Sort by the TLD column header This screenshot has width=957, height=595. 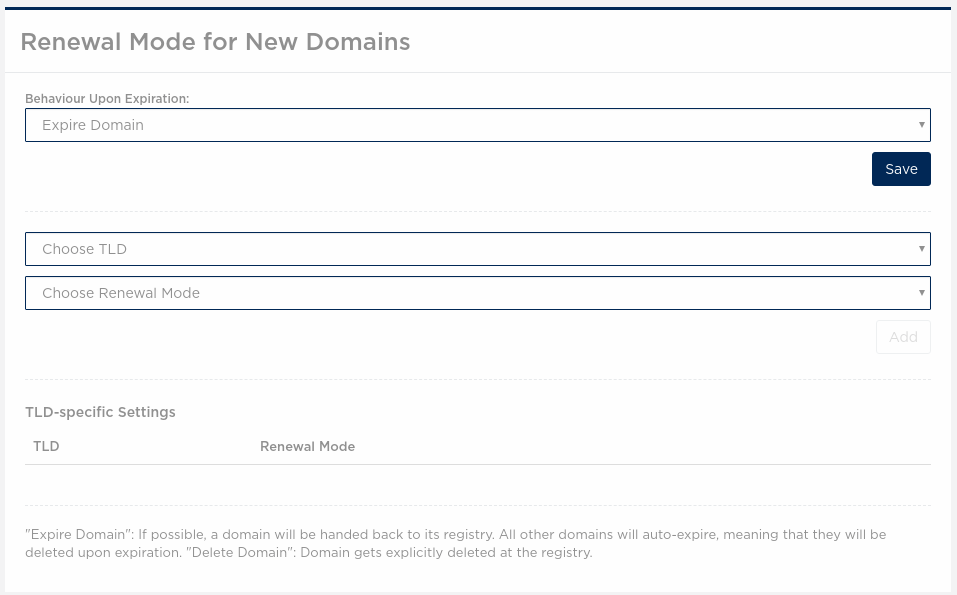(46, 446)
